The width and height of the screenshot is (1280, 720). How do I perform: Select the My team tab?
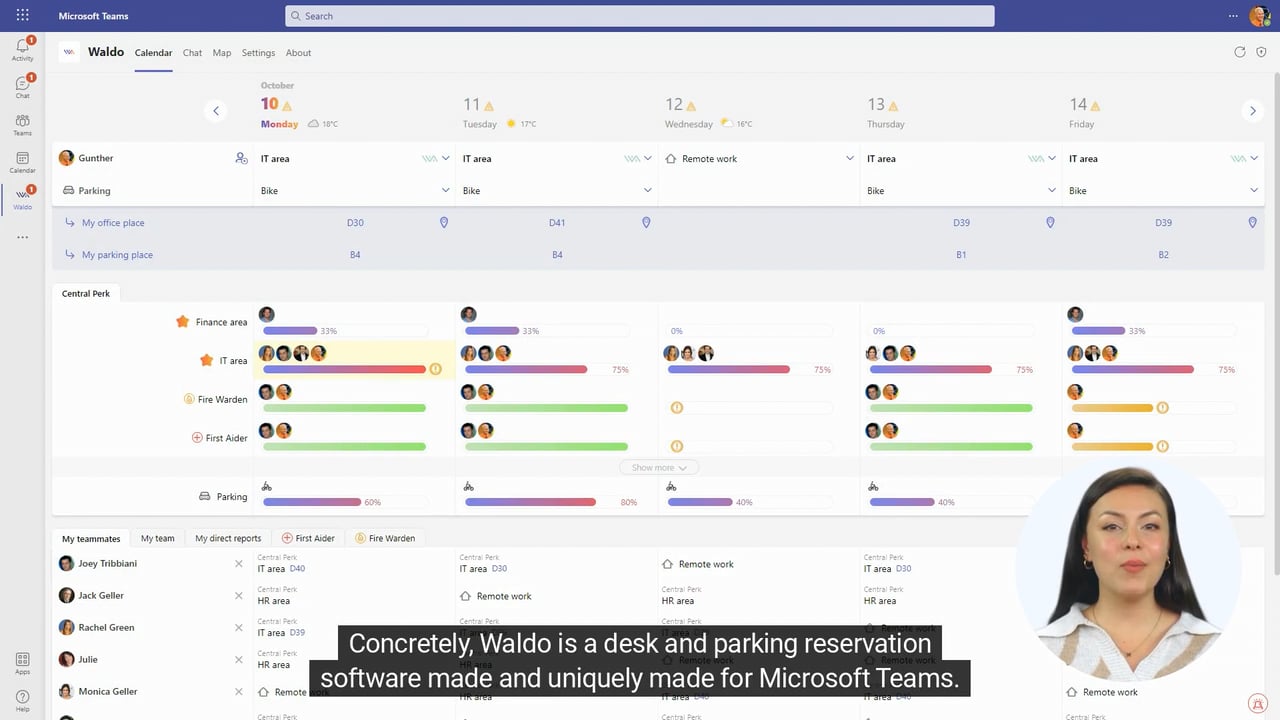pos(158,538)
